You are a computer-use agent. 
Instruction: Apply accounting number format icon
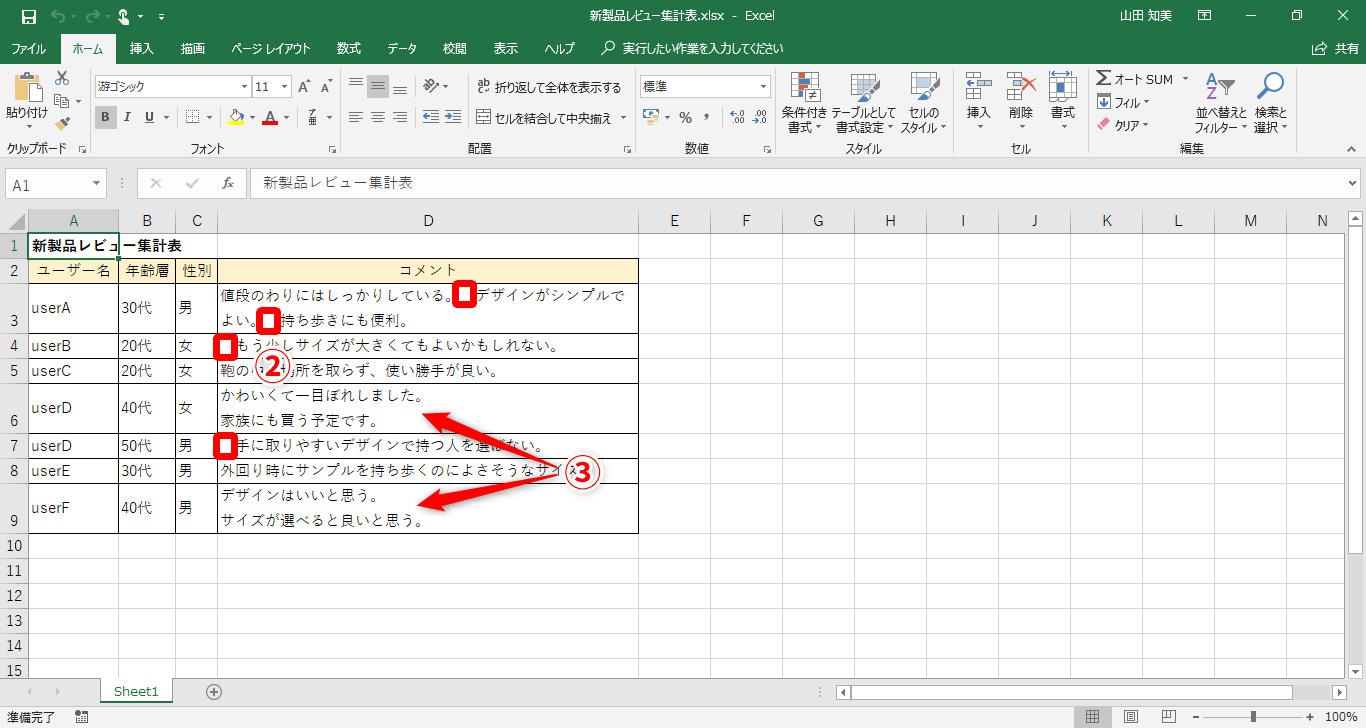pyautogui.click(x=651, y=117)
